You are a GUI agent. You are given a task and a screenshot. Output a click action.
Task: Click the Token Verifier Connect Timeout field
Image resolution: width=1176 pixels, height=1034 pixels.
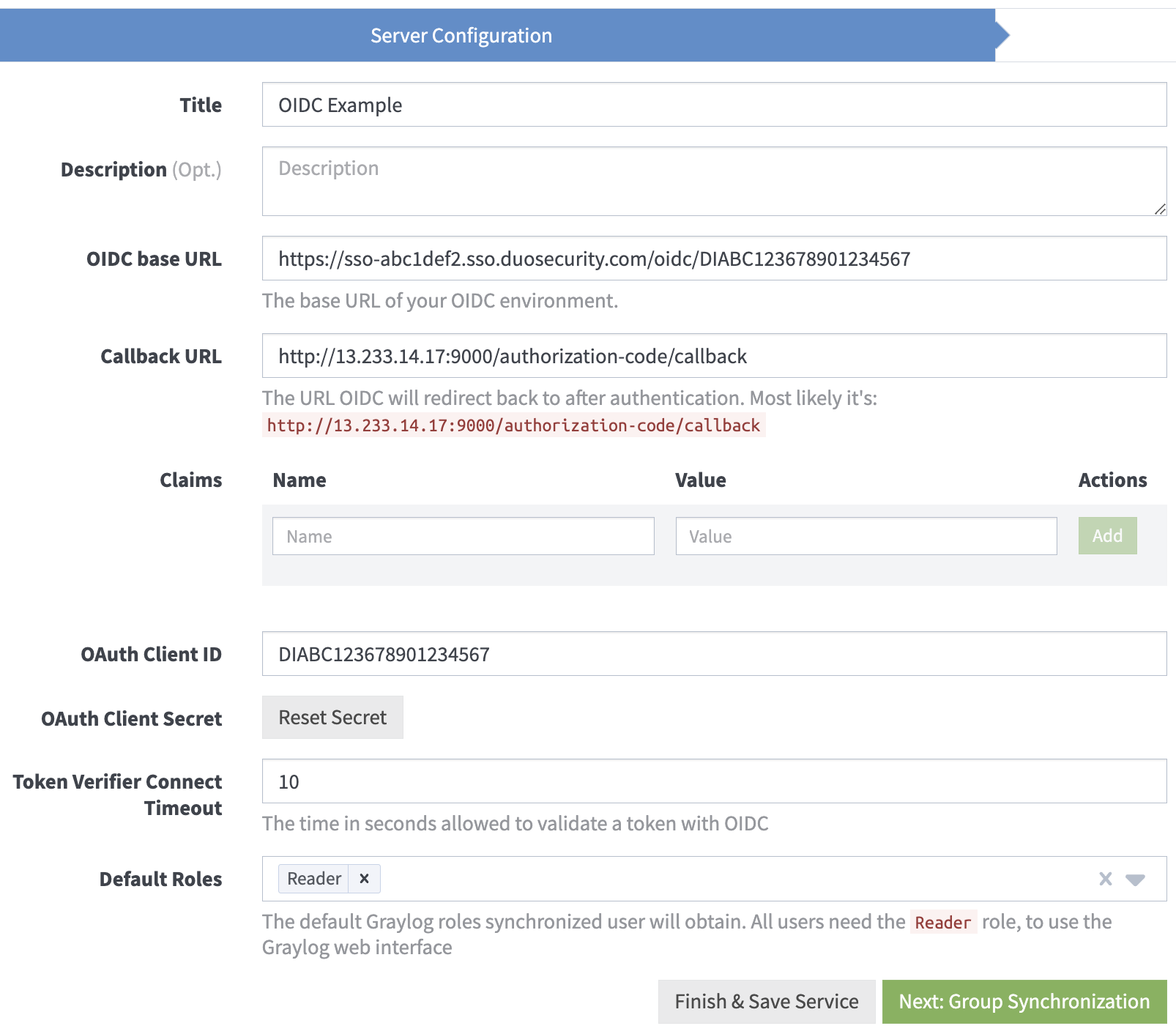point(714,781)
